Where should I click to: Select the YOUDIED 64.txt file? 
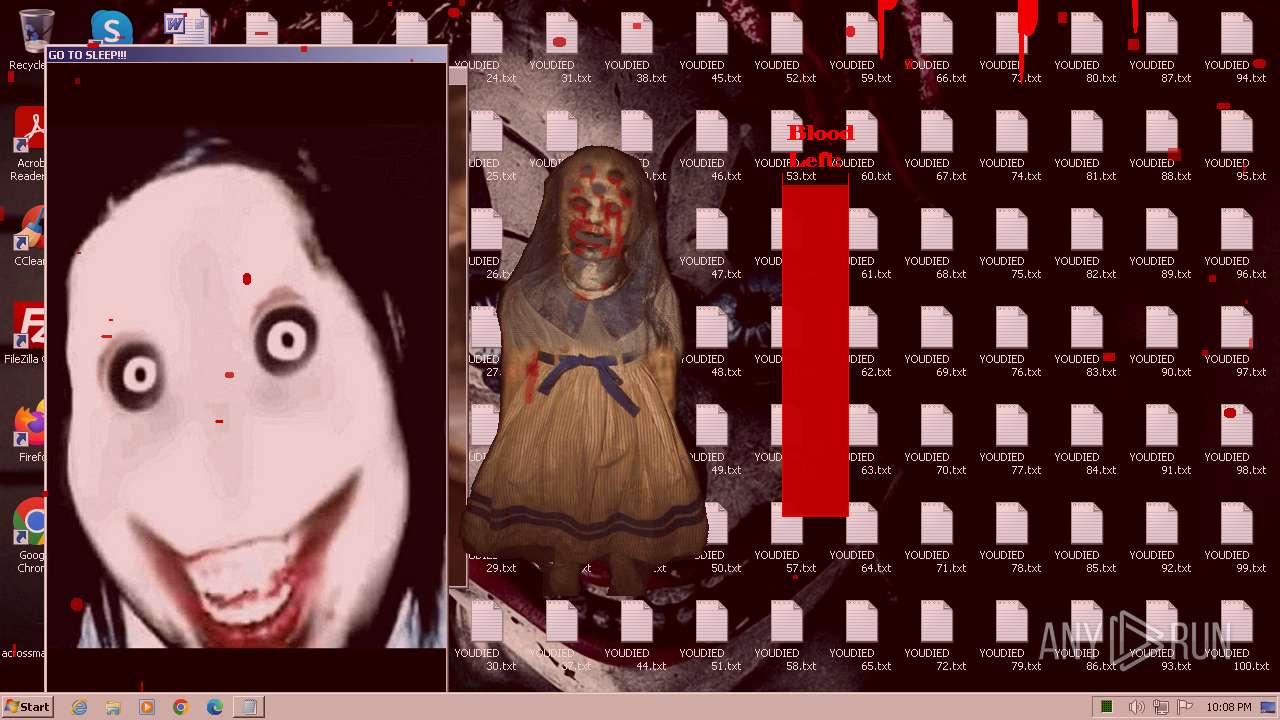[x=861, y=539]
